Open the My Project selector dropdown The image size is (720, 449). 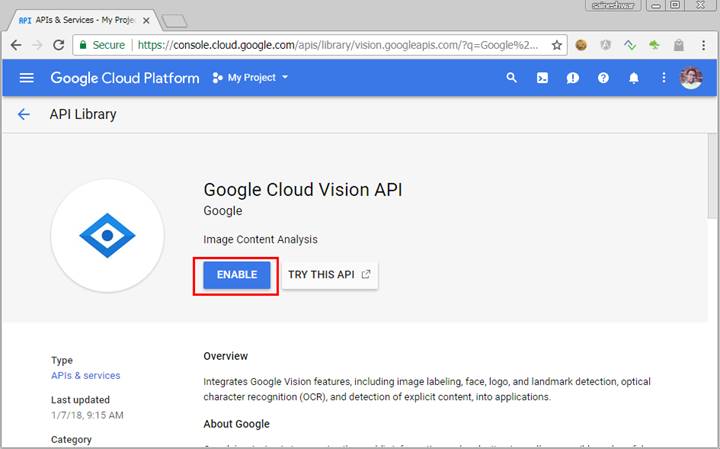pyautogui.click(x=250, y=78)
